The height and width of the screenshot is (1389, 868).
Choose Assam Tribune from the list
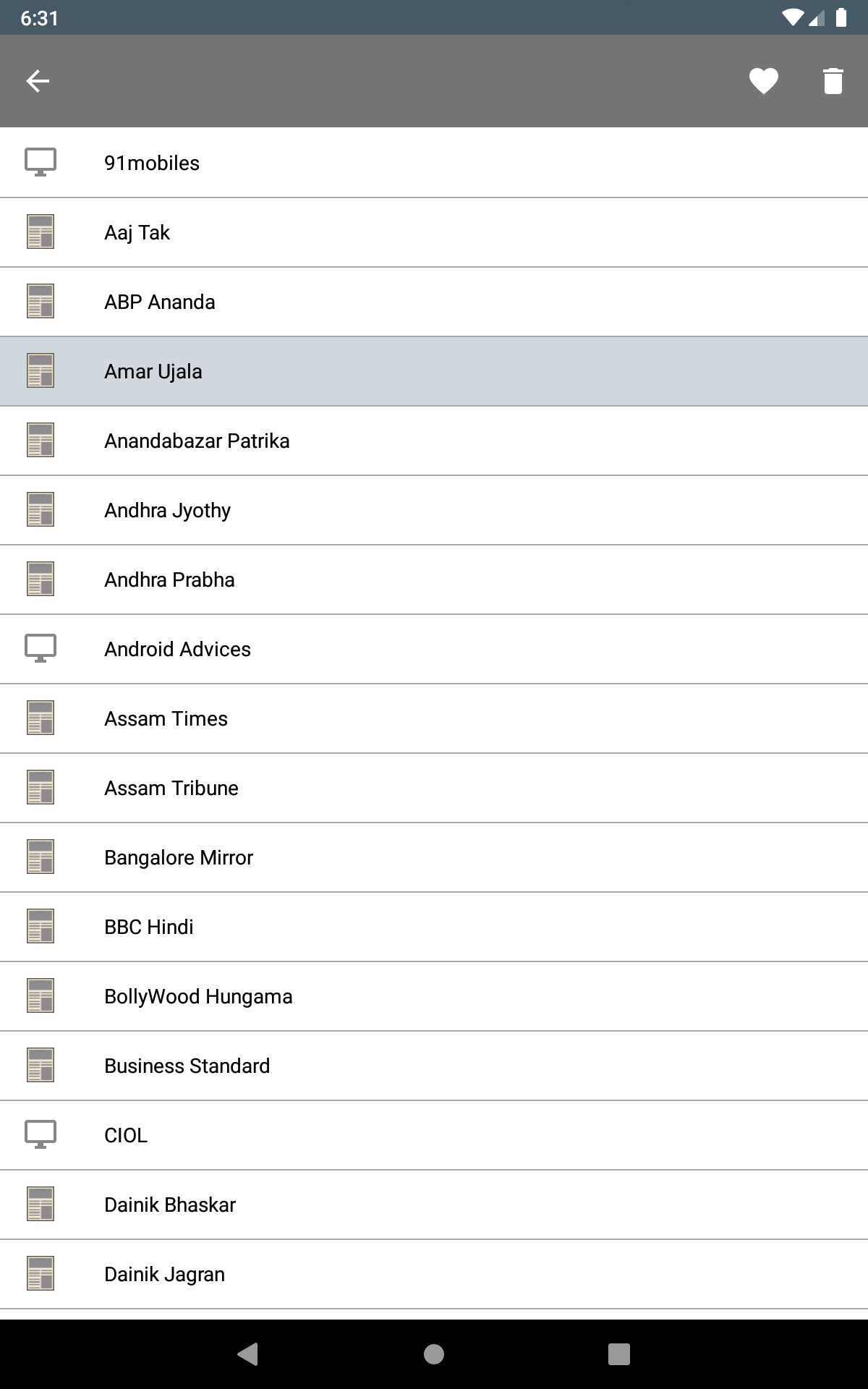(434, 788)
